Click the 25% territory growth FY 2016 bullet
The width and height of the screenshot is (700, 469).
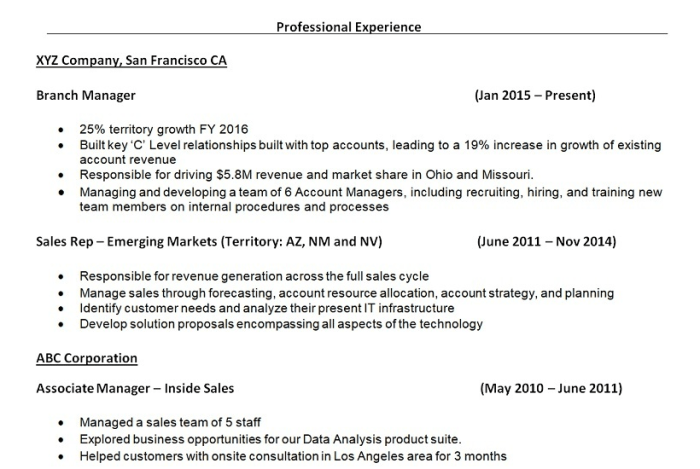click(x=164, y=130)
